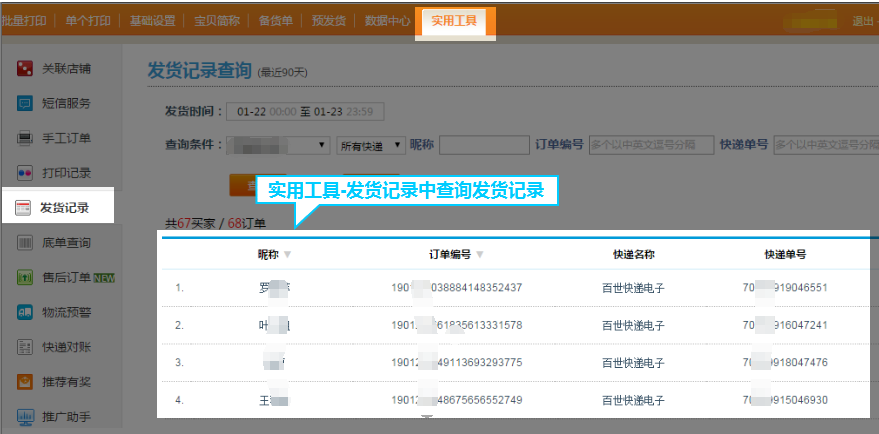
Task: Click order number ending 038884148352437
Action: pos(457,288)
